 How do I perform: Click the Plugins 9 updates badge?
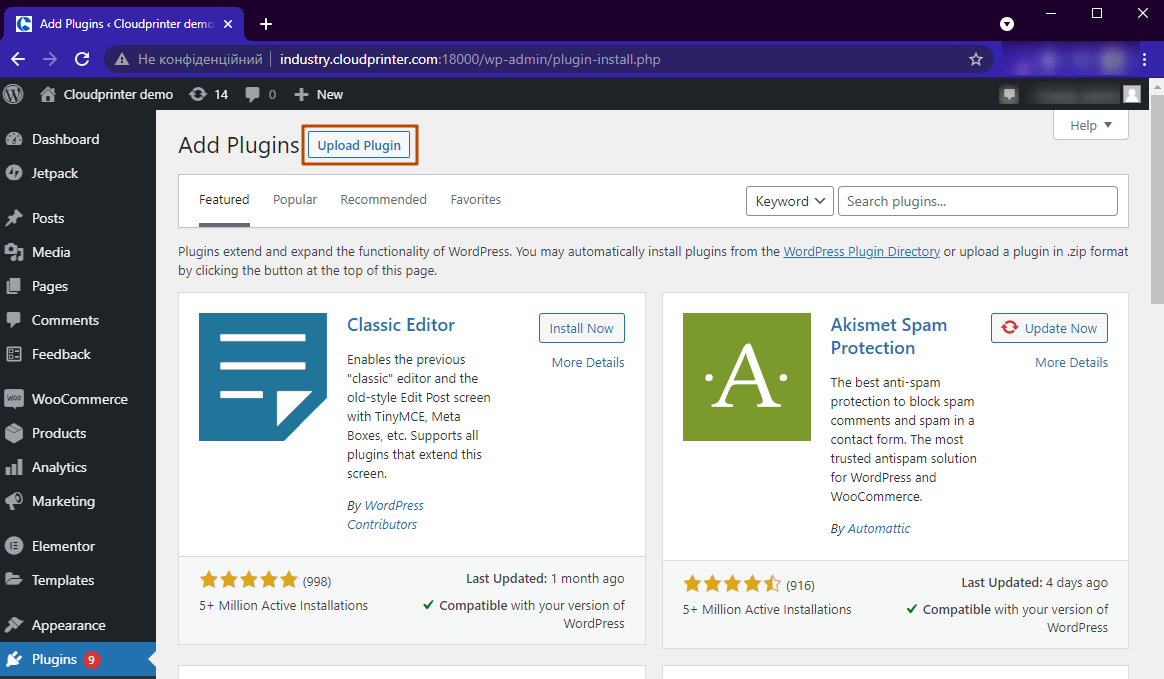tap(91, 659)
